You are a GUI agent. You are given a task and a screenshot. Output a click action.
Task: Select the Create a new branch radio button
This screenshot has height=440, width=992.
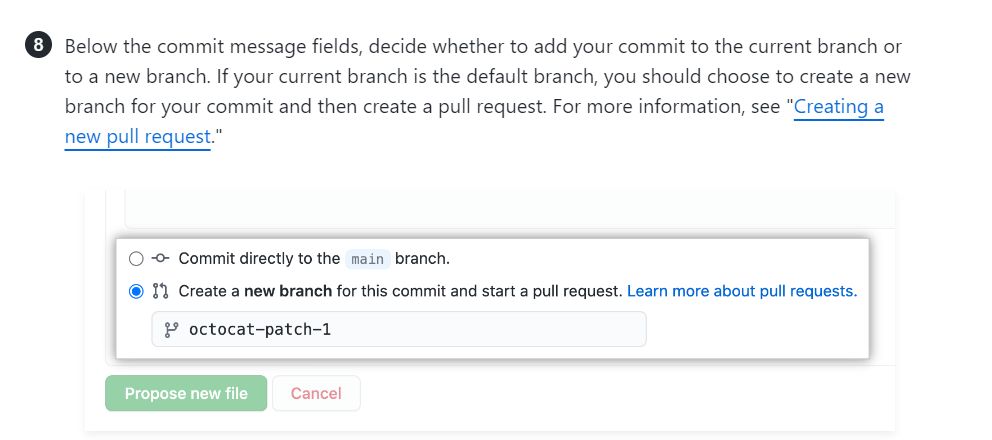tap(136, 292)
